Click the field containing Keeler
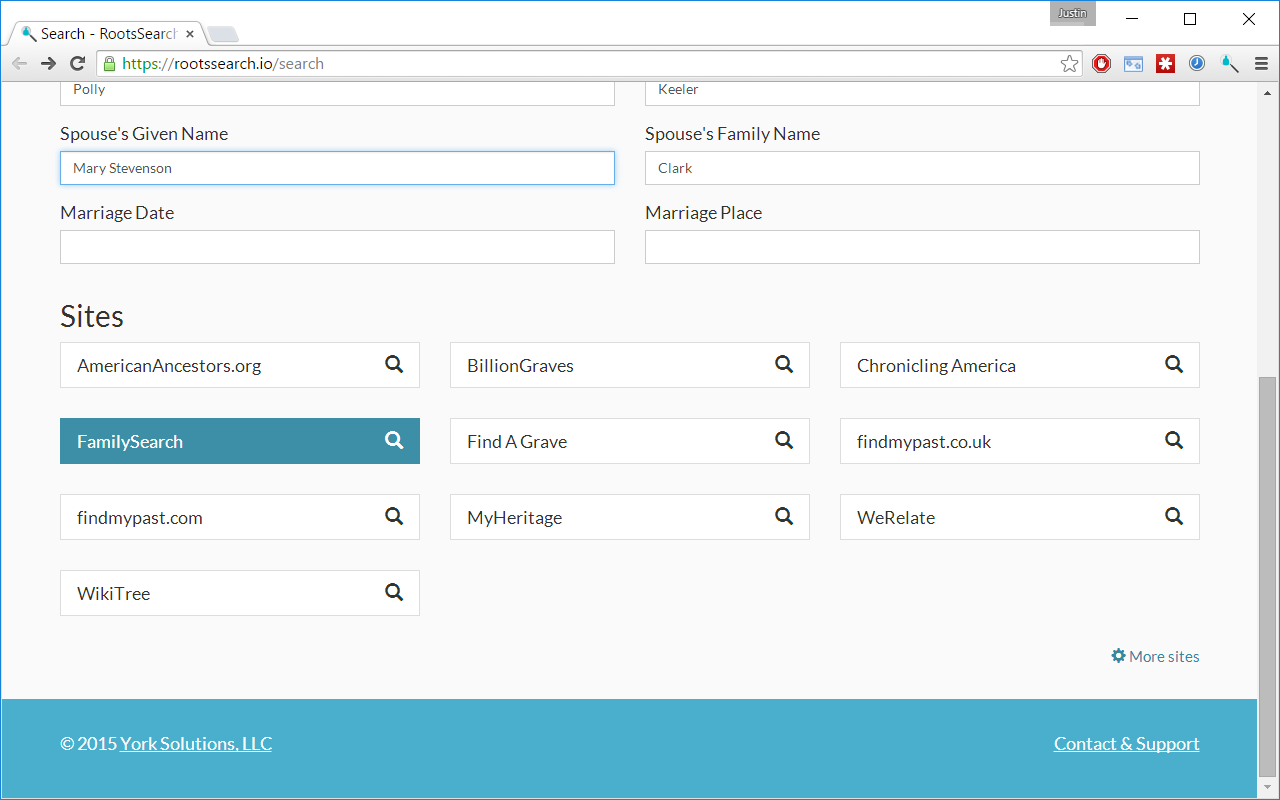 pyautogui.click(x=922, y=92)
